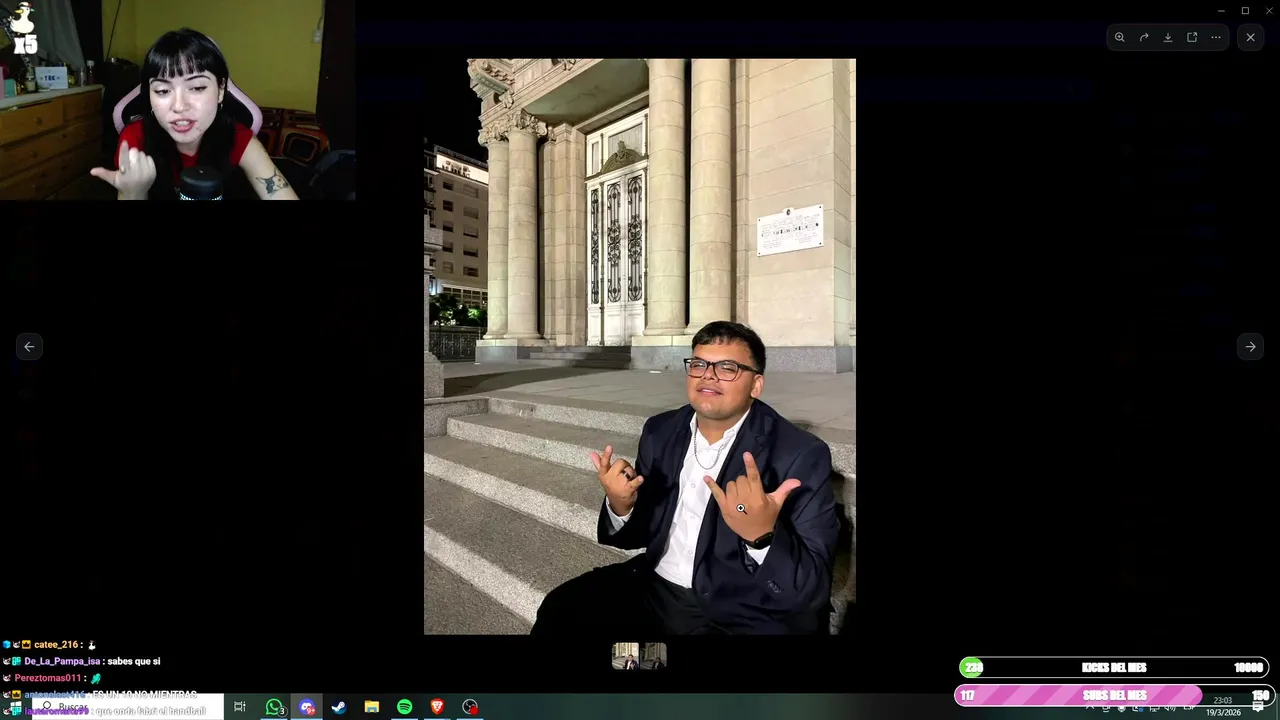Select the second thumbnail below the photo
Screen dimensions: 1280x720
point(654,656)
